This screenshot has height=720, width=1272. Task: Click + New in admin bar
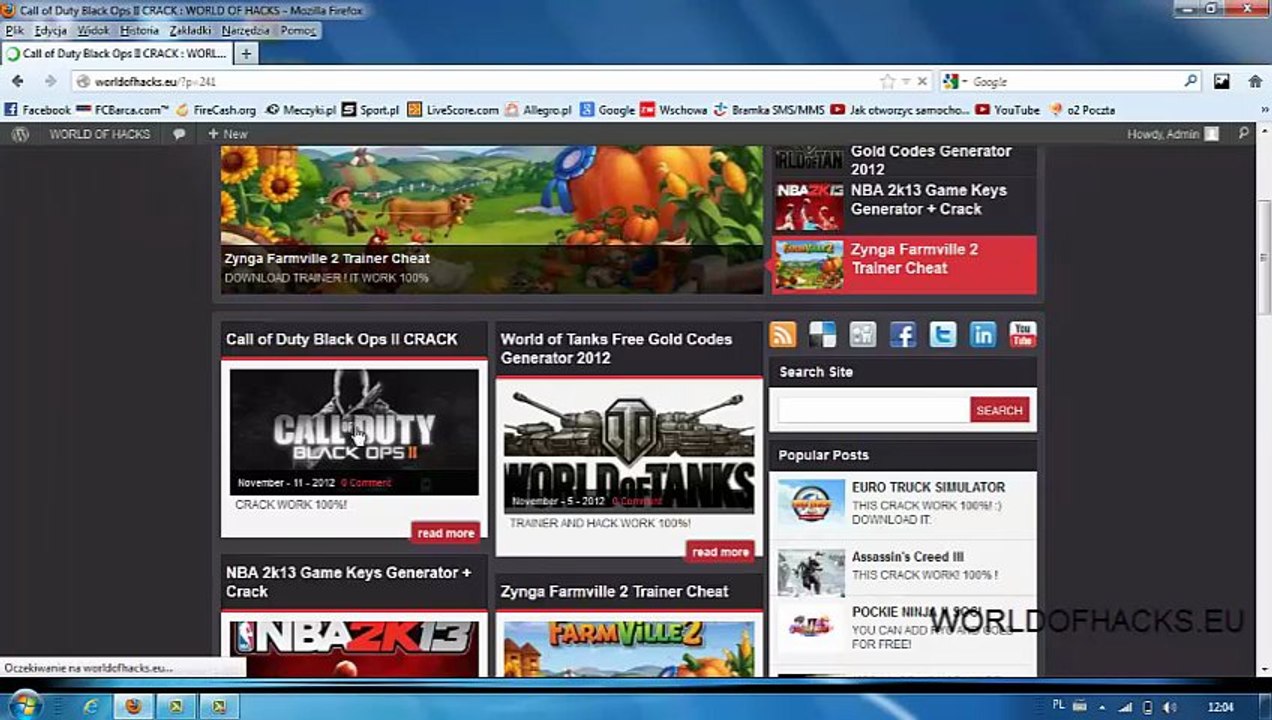[227, 134]
